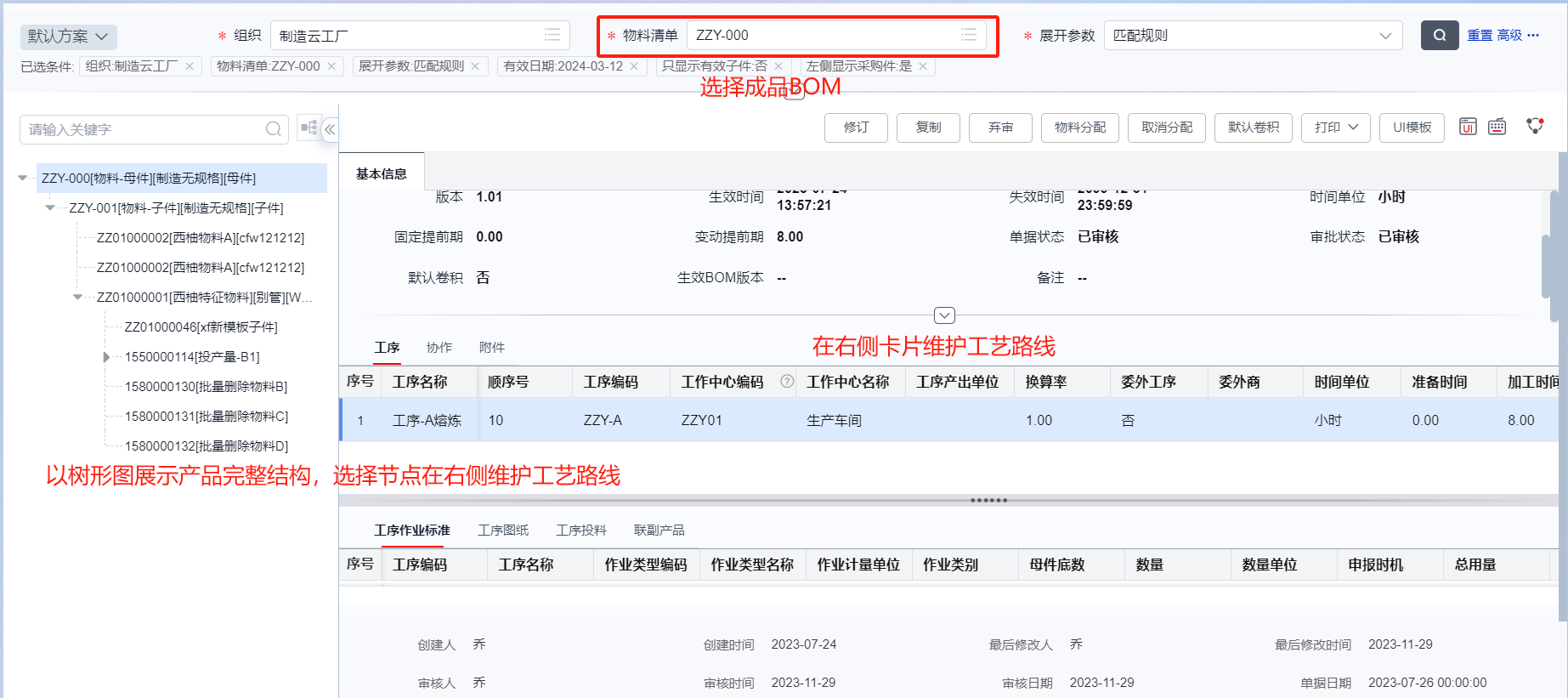Remove the 组织:制造云工厂 filter tag

(x=190, y=66)
